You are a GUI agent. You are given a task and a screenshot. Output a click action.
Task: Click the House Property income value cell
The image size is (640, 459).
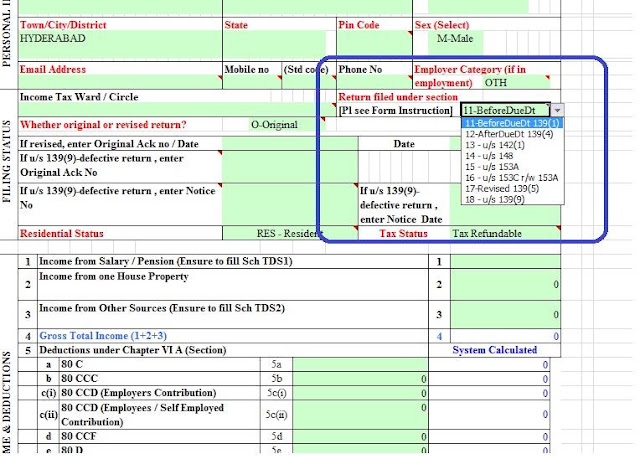click(505, 284)
